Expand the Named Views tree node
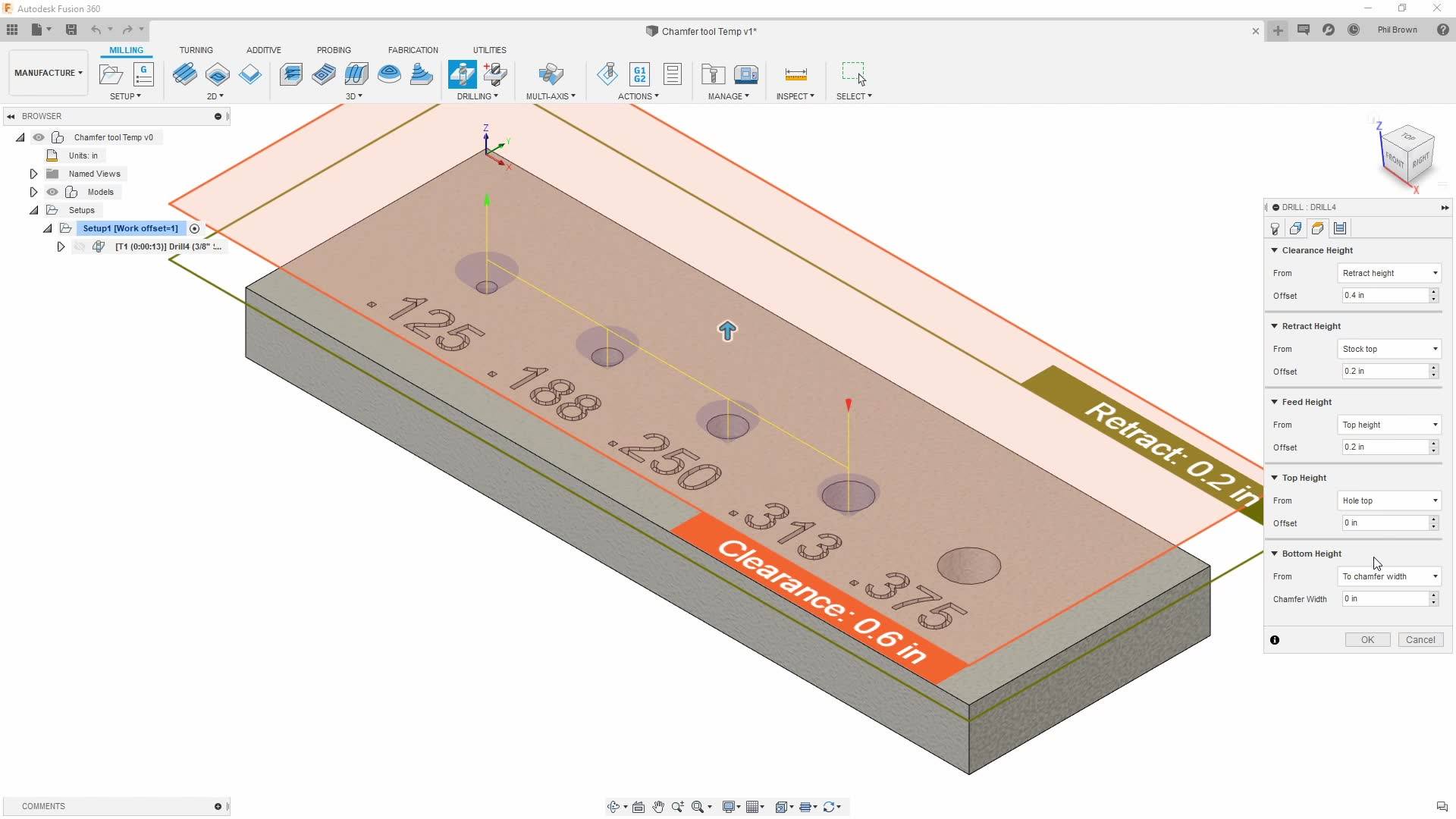Viewport: 1456px width, 819px height. tap(34, 174)
